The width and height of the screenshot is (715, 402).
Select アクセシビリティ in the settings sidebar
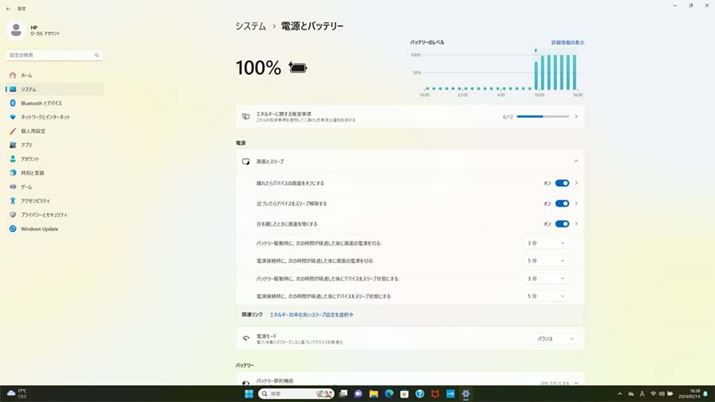(36, 201)
